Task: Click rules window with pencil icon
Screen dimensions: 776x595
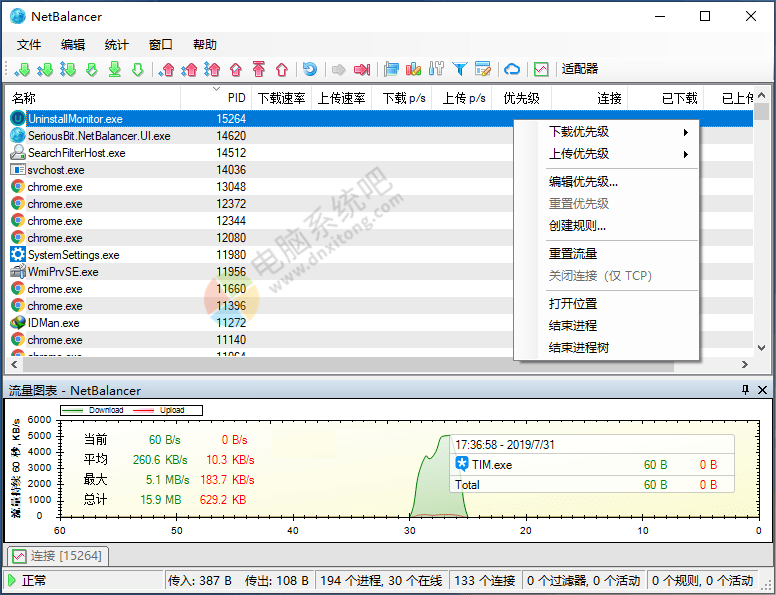Action: [x=483, y=69]
